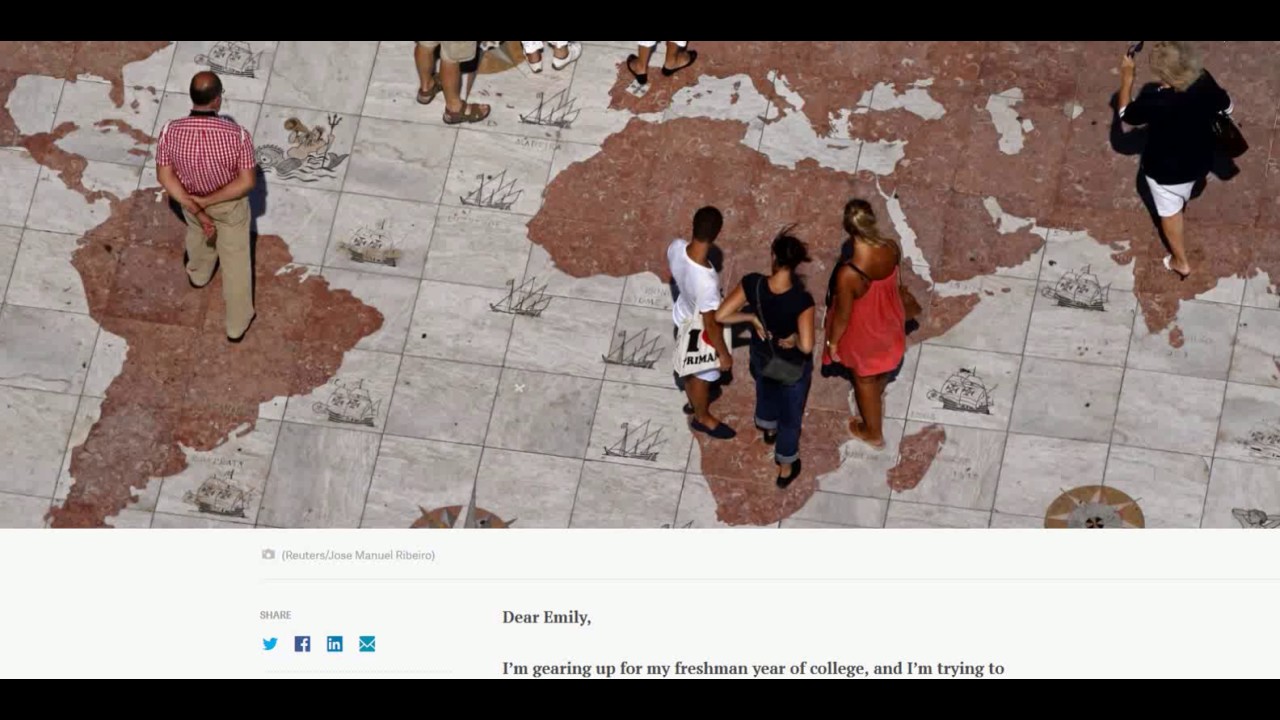1280x720 pixels.
Task: Click the camera icon beside photo credit
Action: click(x=268, y=554)
